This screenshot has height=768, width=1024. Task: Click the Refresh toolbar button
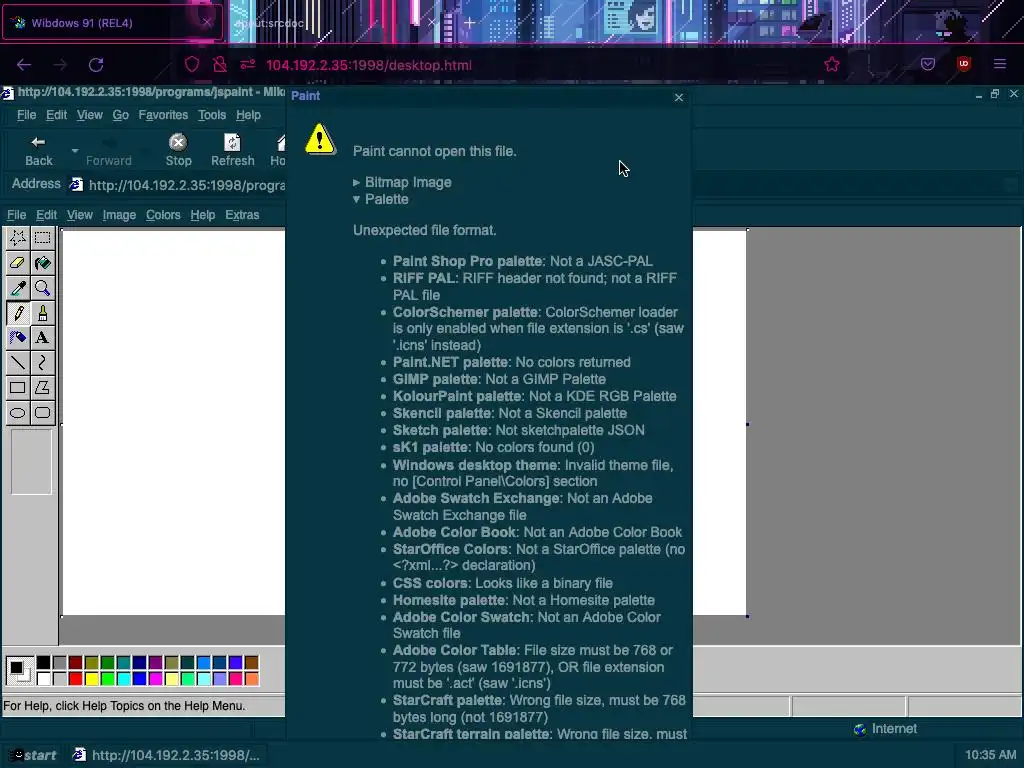click(232, 151)
